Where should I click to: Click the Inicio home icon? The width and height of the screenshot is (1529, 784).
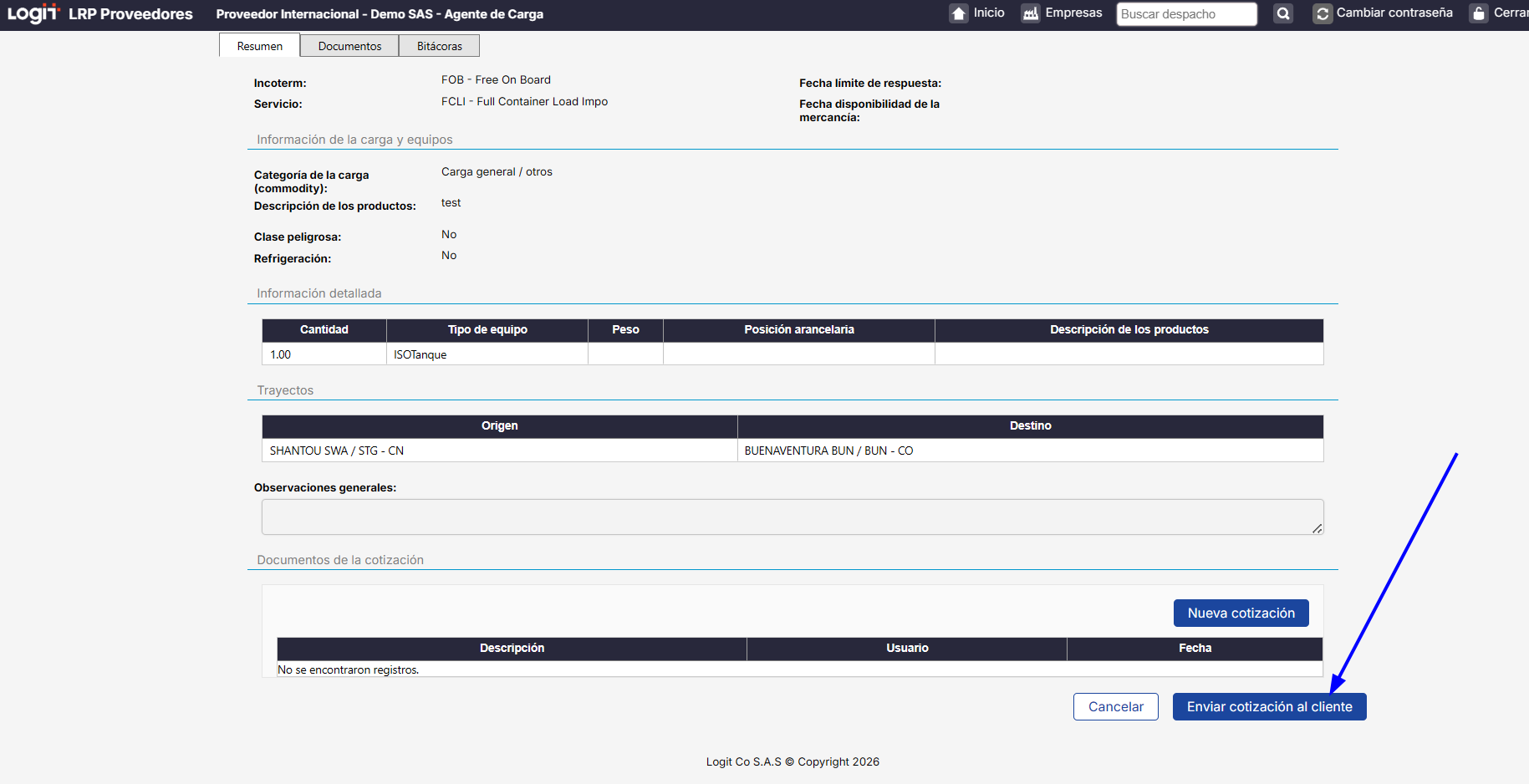[x=959, y=13]
